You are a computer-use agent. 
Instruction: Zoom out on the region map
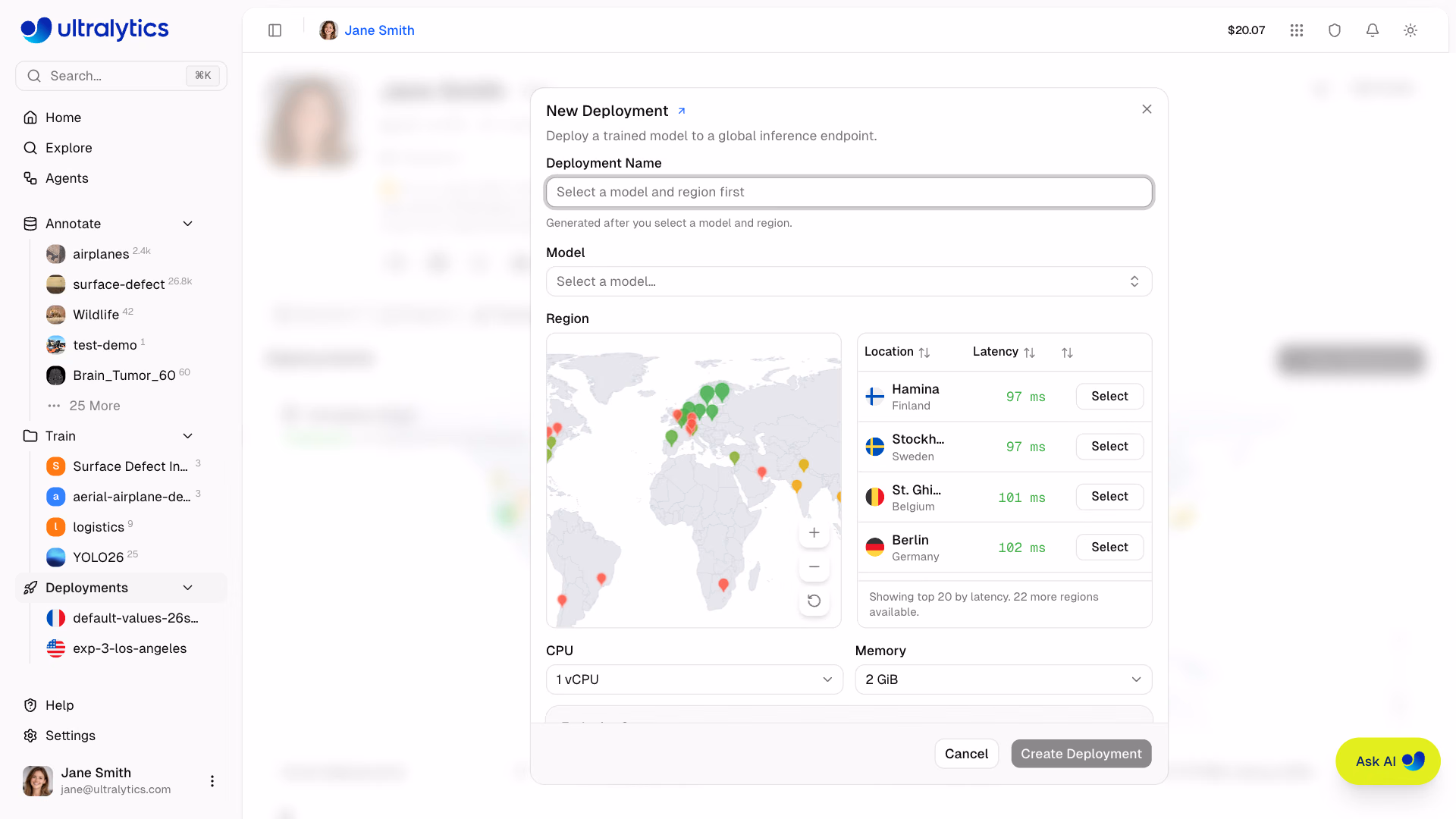click(814, 566)
